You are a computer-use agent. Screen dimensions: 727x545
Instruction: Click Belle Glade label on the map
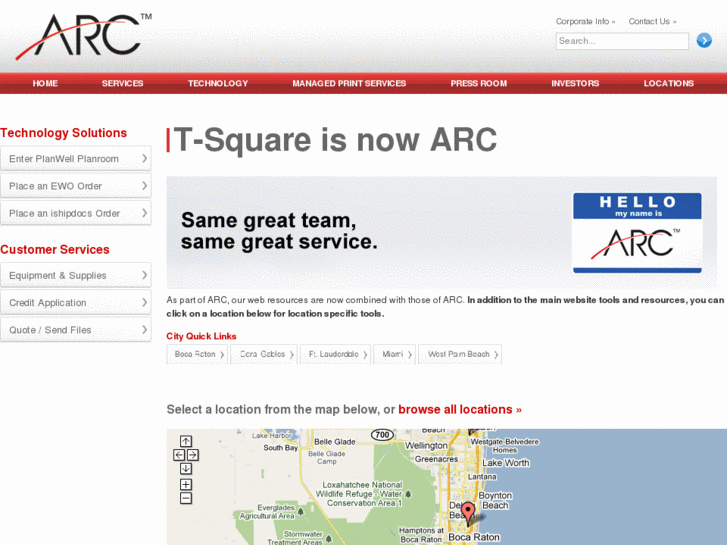click(x=335, y=442)
